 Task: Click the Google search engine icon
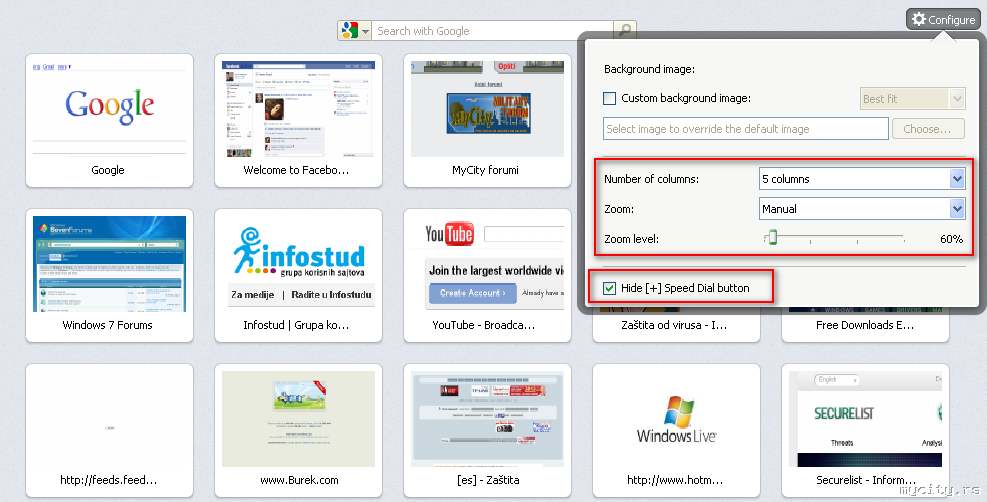pos(349,30)
